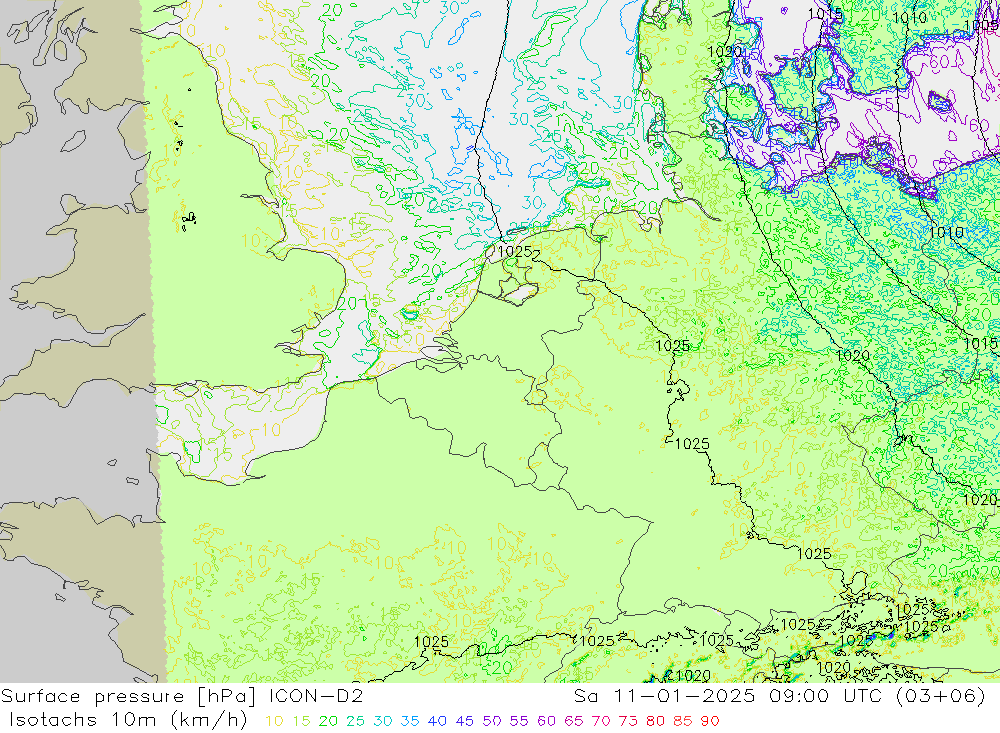The height and width of the screenshot is (733, 1000).
Task: Click the yellow '10' value in the legend
Action: pyautogui.click(x=274, y=721)
